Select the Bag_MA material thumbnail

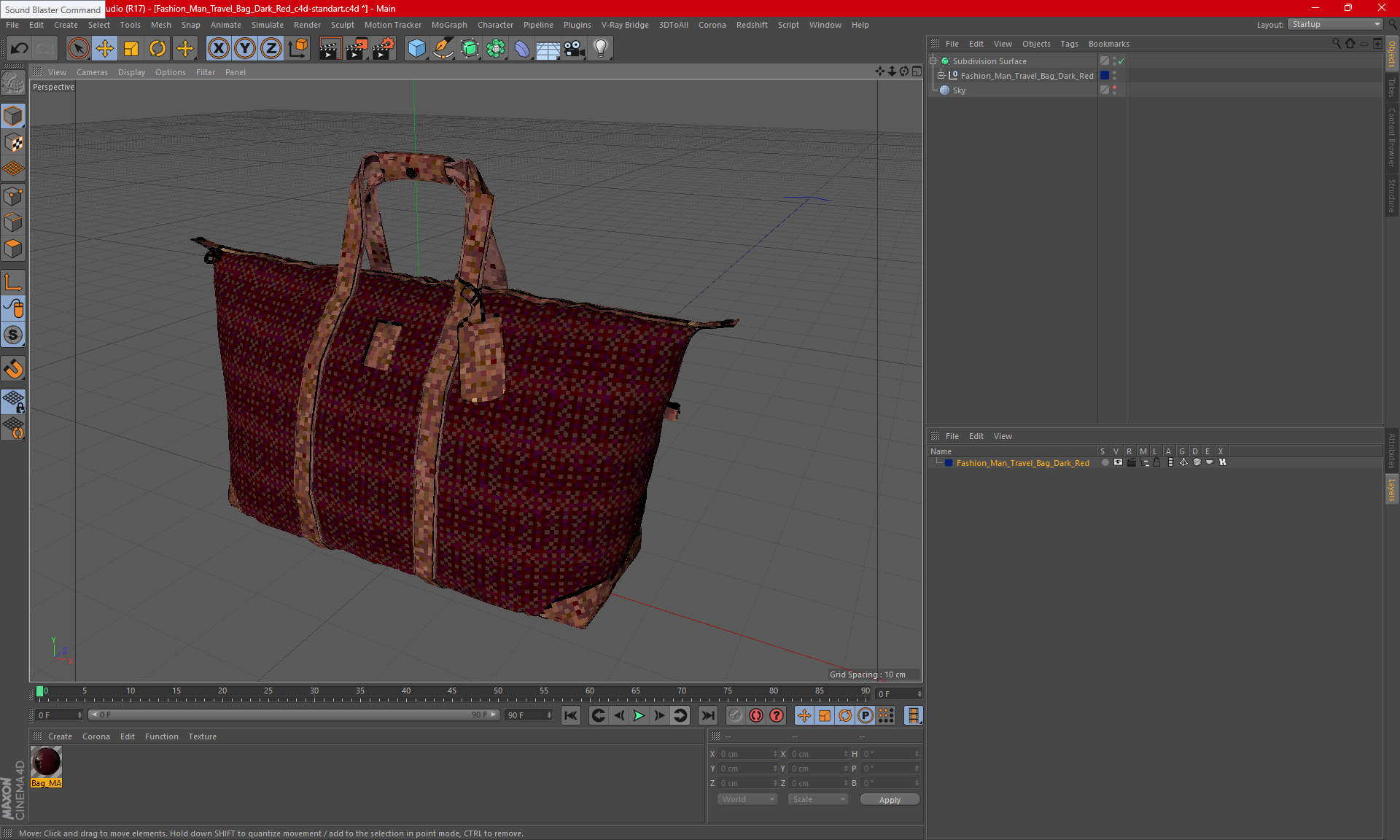pos(47,763)
